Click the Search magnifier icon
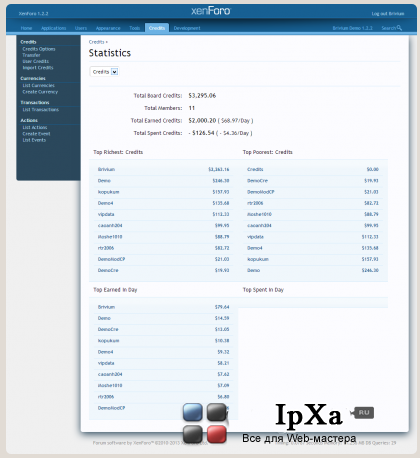 [x=399, y=28]
